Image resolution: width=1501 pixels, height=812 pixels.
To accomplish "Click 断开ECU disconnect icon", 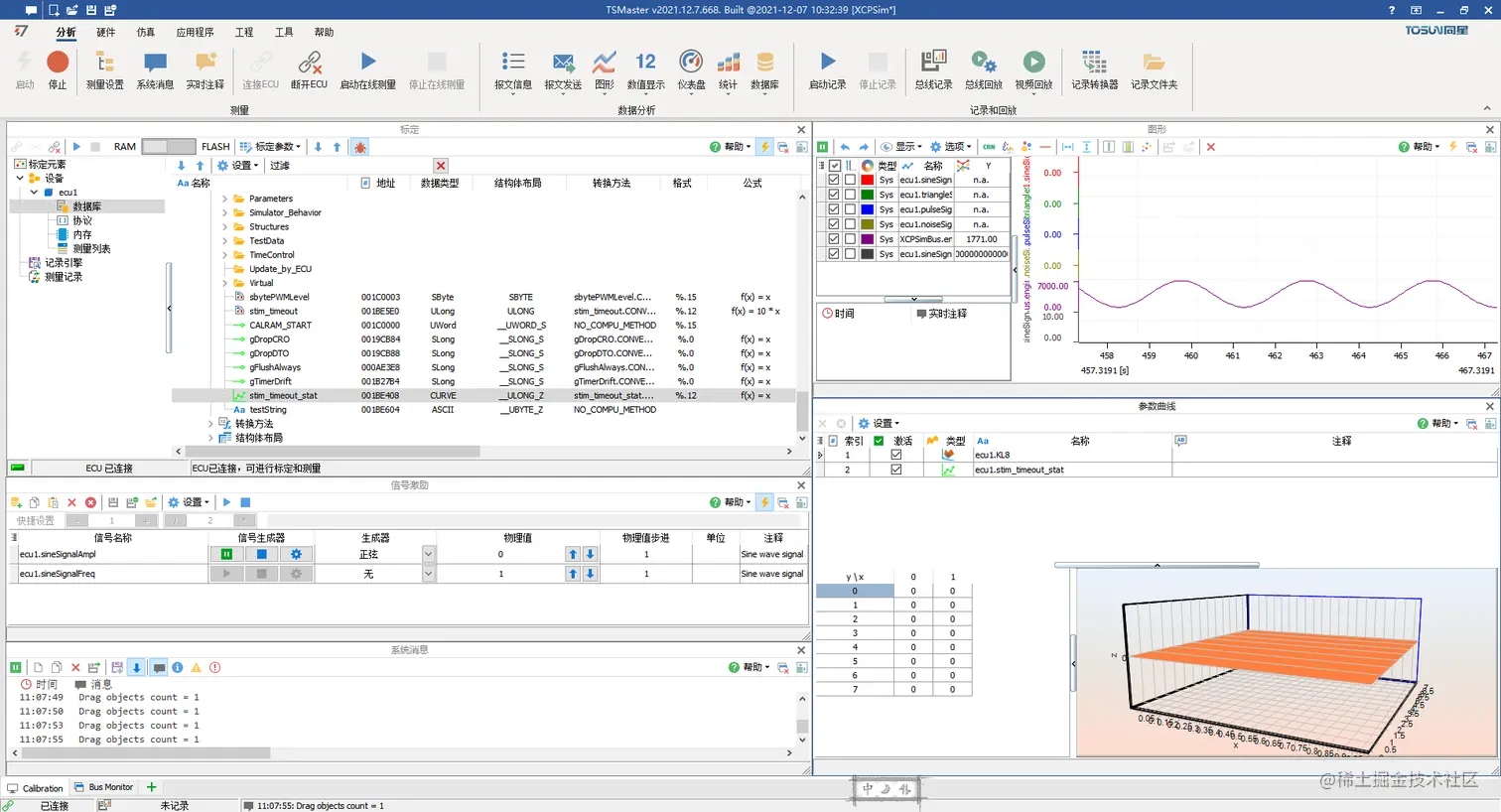I will pyautogui.click(x=310, y=63).
